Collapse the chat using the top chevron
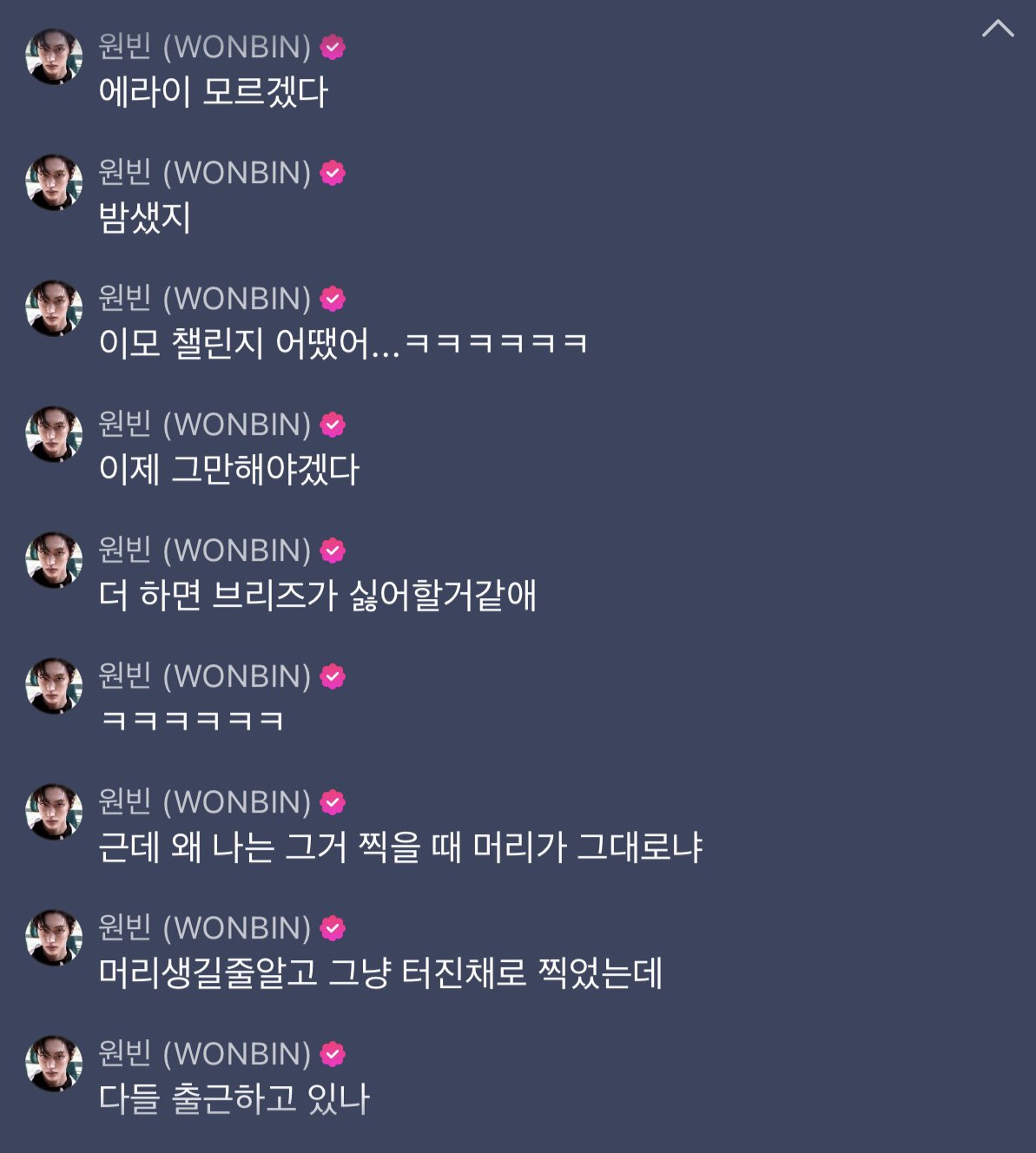 pyautogui.click(x=998, y=29)
